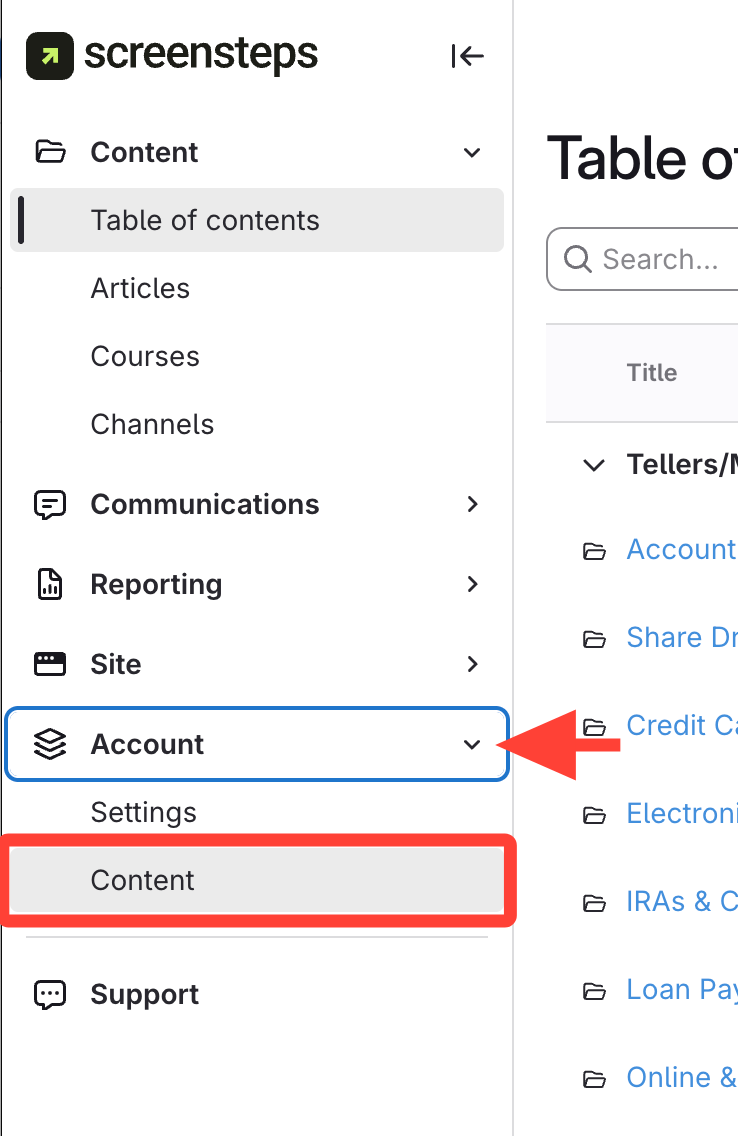
Task: Expand the Reporting submenu chevron
Action: [x=472, y=584]
